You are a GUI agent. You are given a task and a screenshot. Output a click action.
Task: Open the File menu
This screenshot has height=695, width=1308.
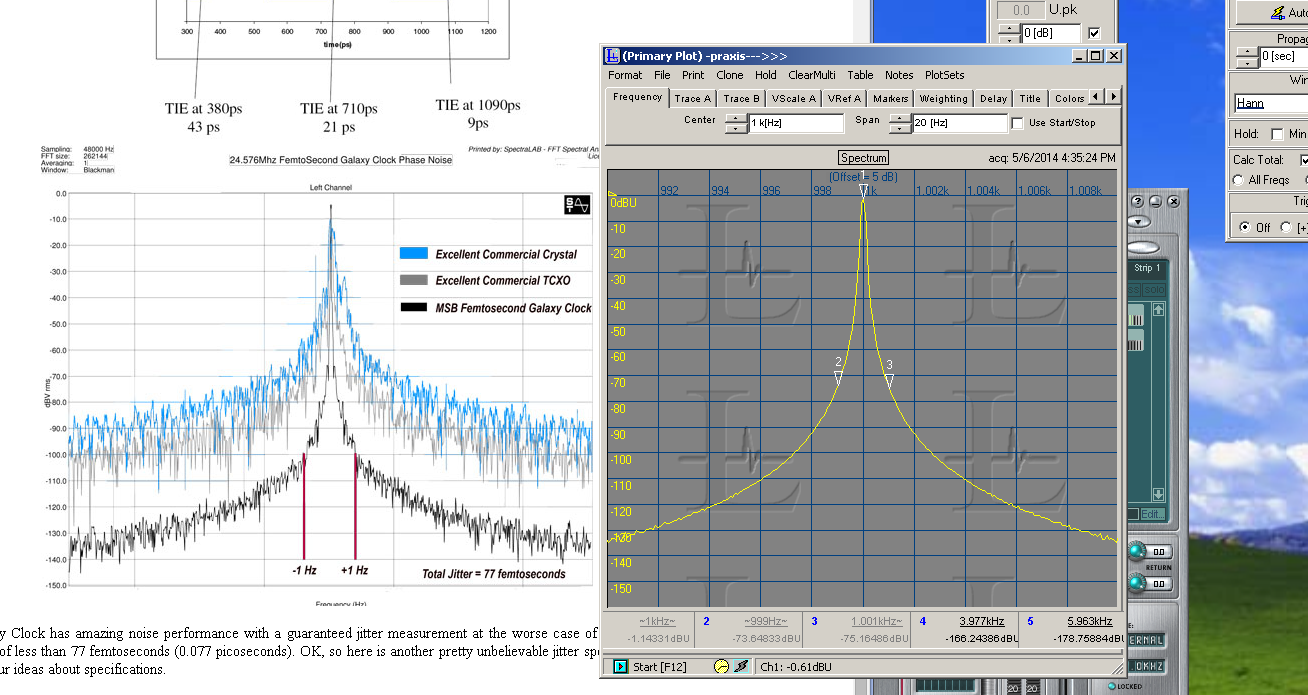point(662,75)
